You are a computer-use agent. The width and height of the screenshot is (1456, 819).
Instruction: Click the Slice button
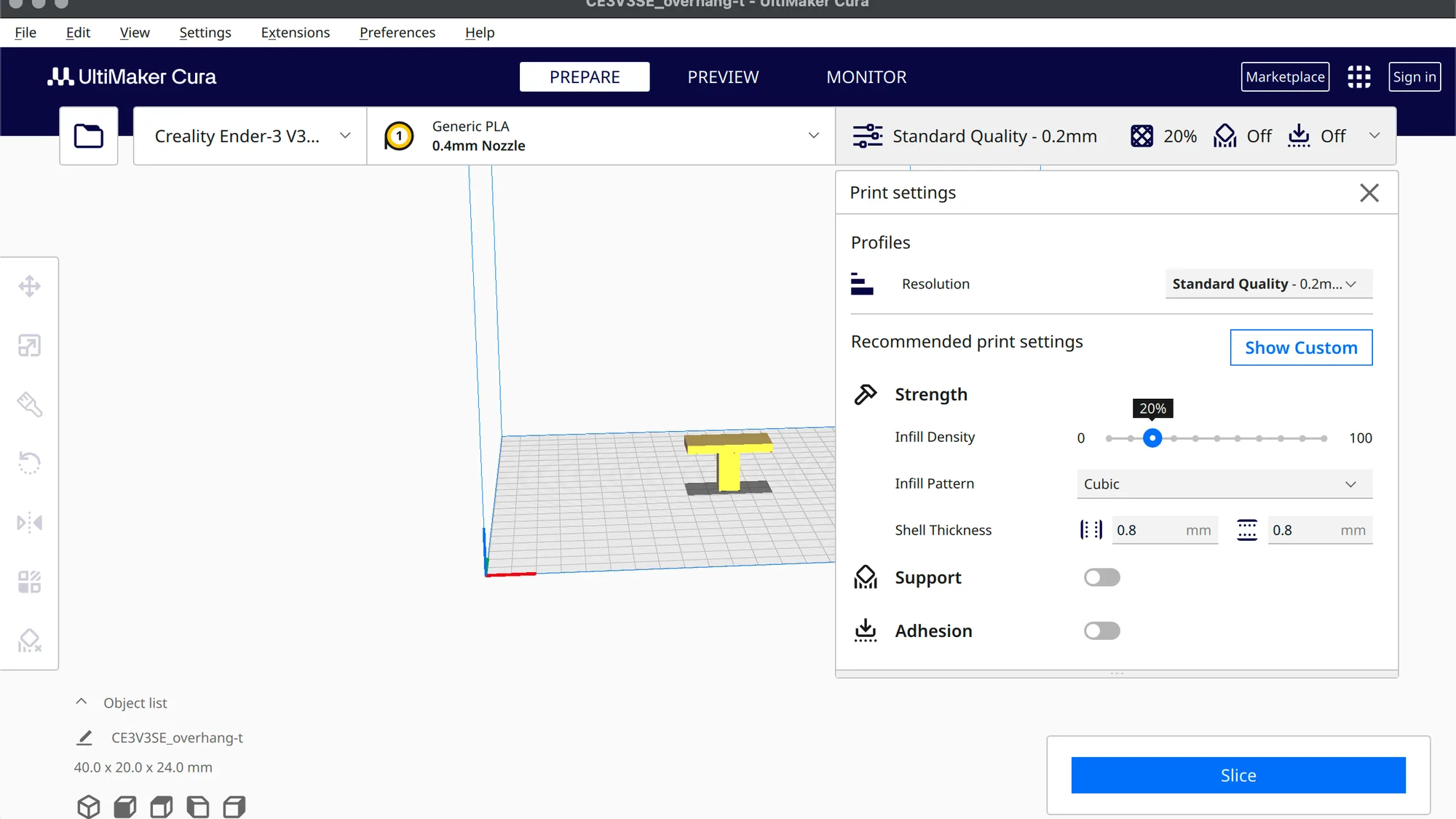[1238, 775]
